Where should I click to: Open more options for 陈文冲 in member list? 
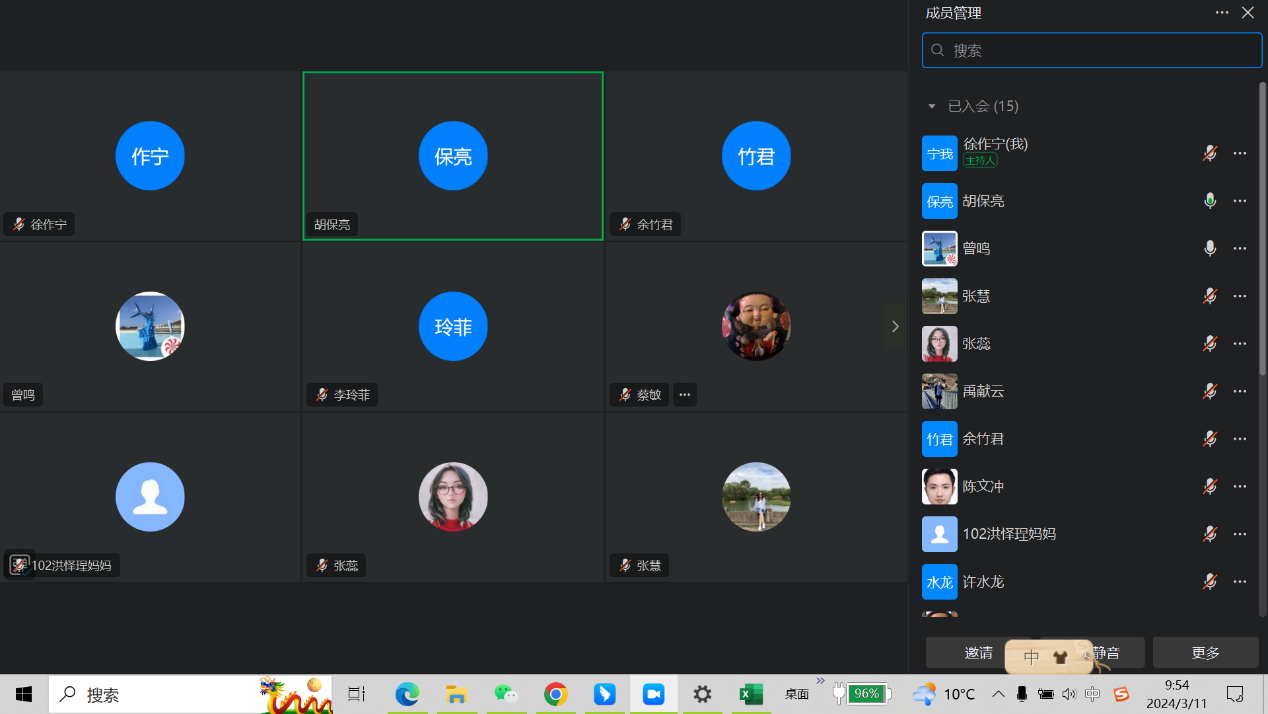point(1240,486)
